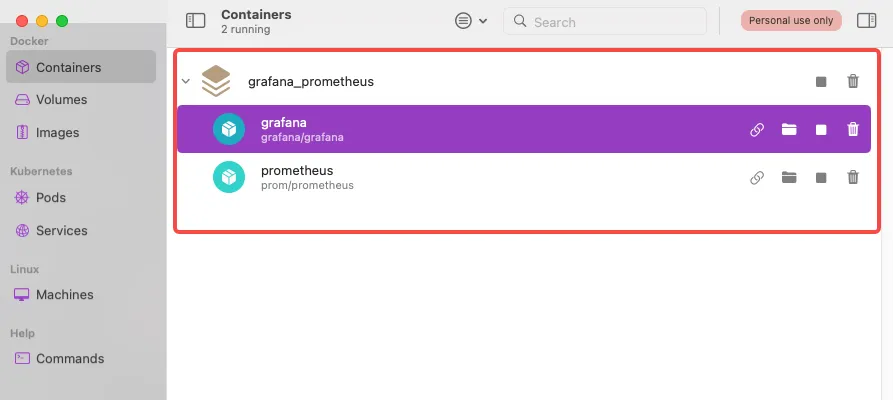Delete the prometheus container

pyautogui.click(x=853, y=177)
